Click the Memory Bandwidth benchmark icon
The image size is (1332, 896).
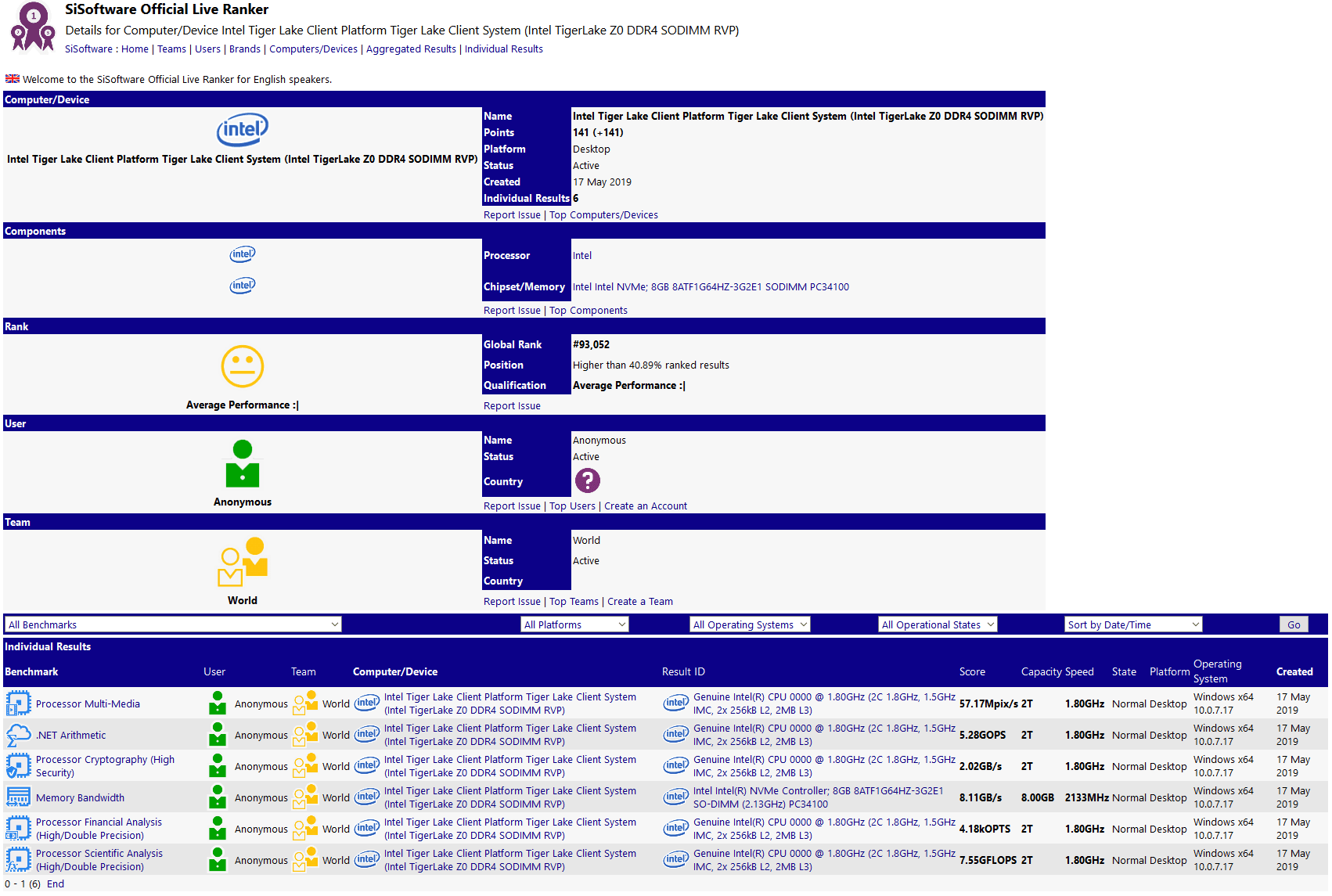(x=18, y=797)
